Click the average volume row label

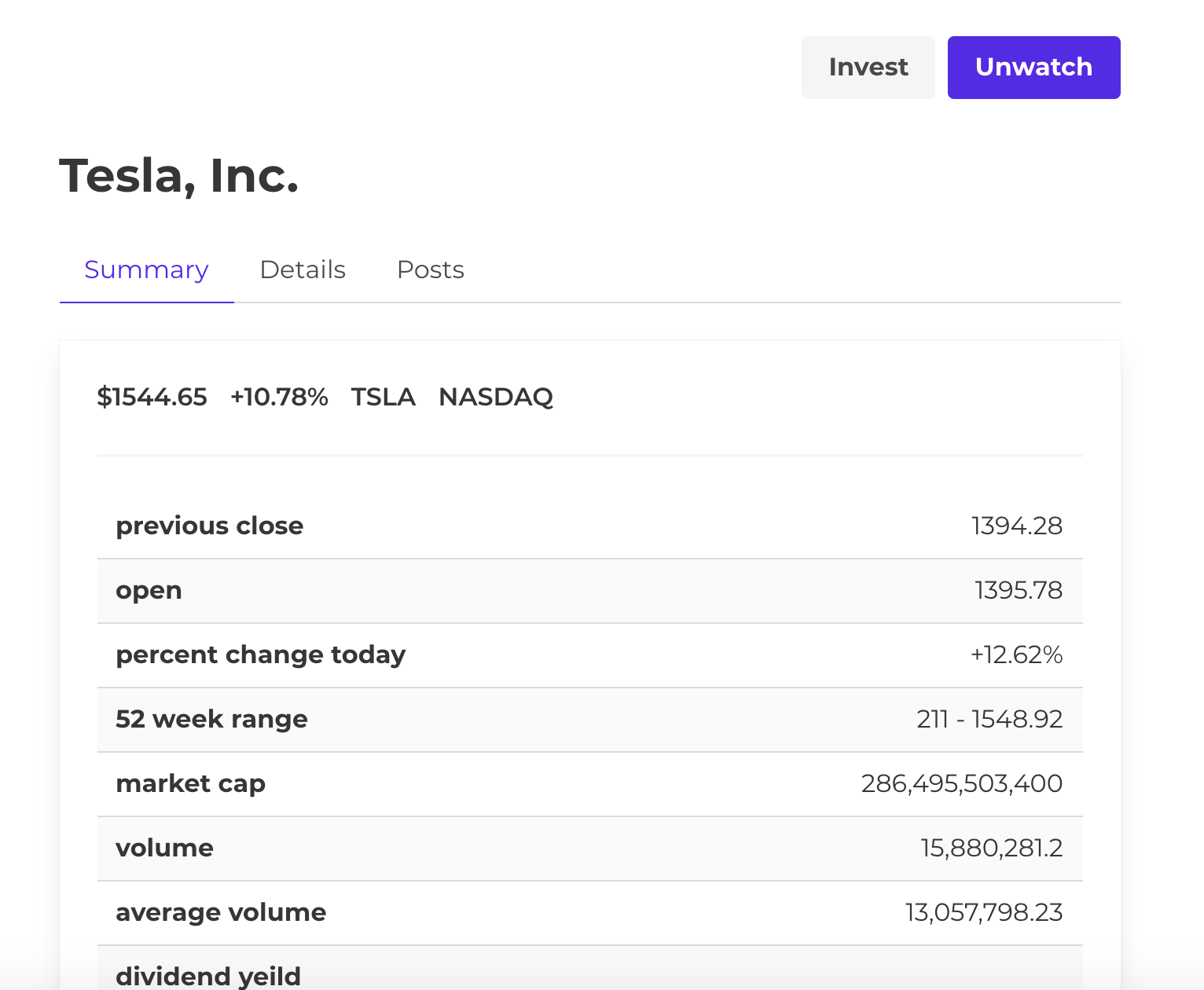[221, 912]
